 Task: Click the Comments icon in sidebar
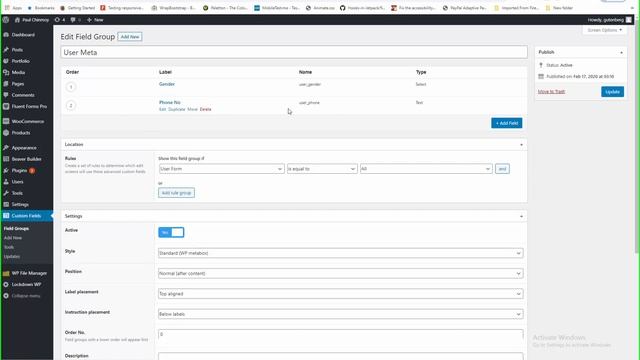point(6,95)
